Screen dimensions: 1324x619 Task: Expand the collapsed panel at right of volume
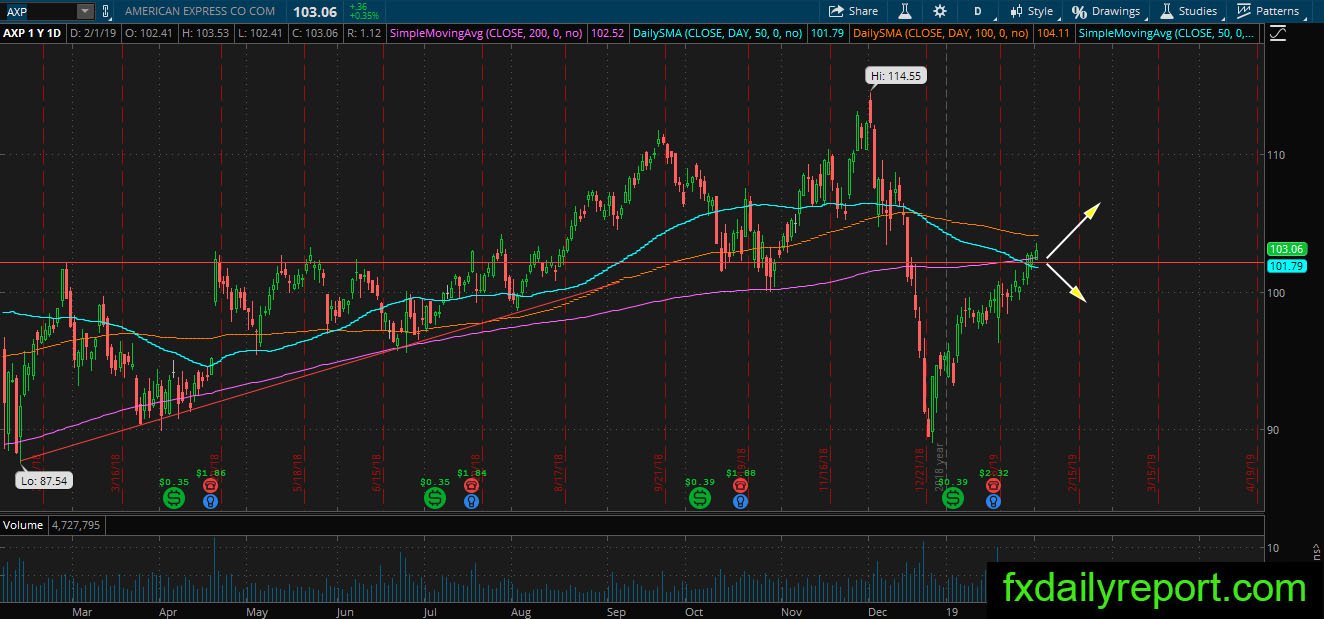1316,551
